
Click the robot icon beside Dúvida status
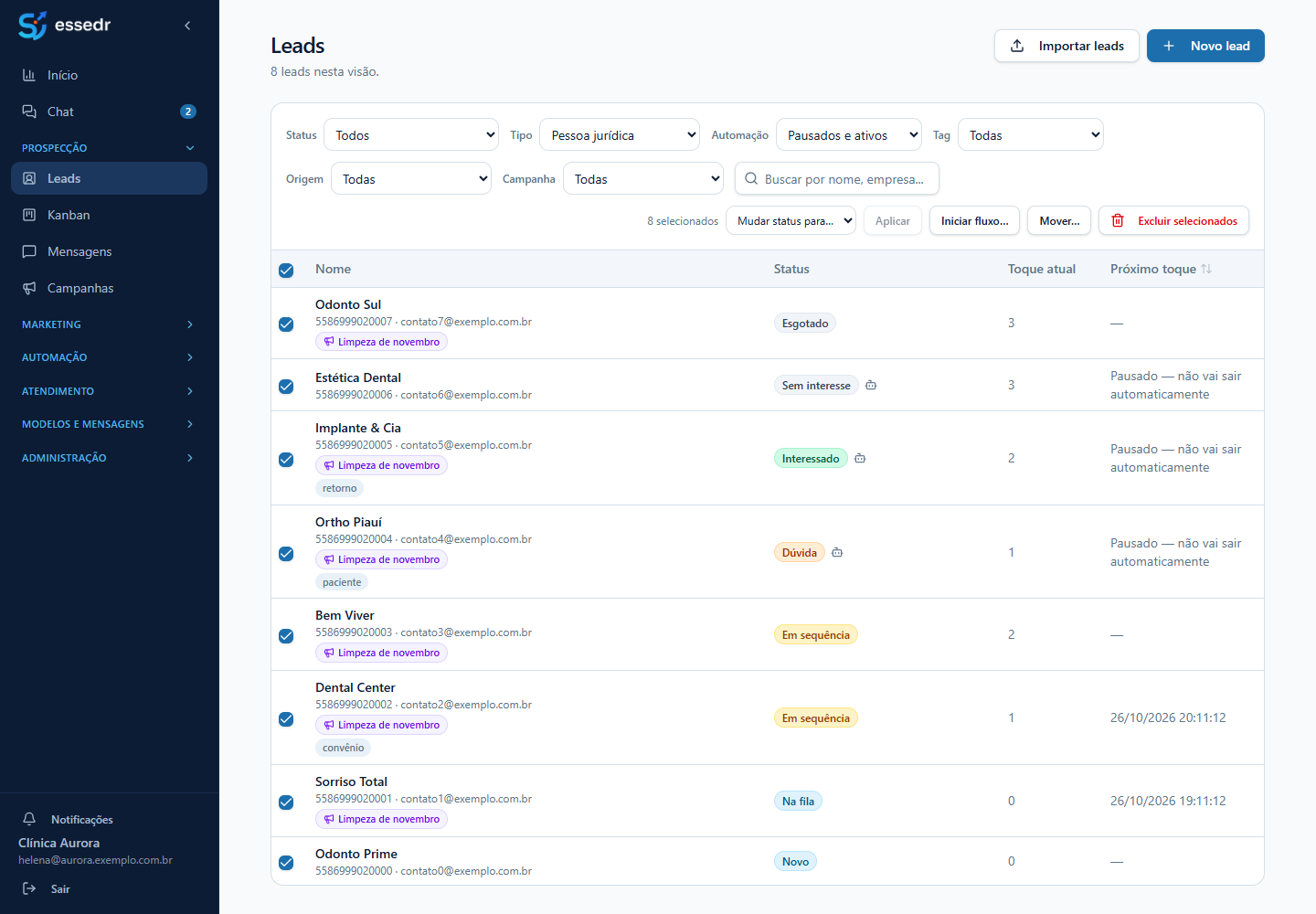pyautogui.click(x=837, y=552)
